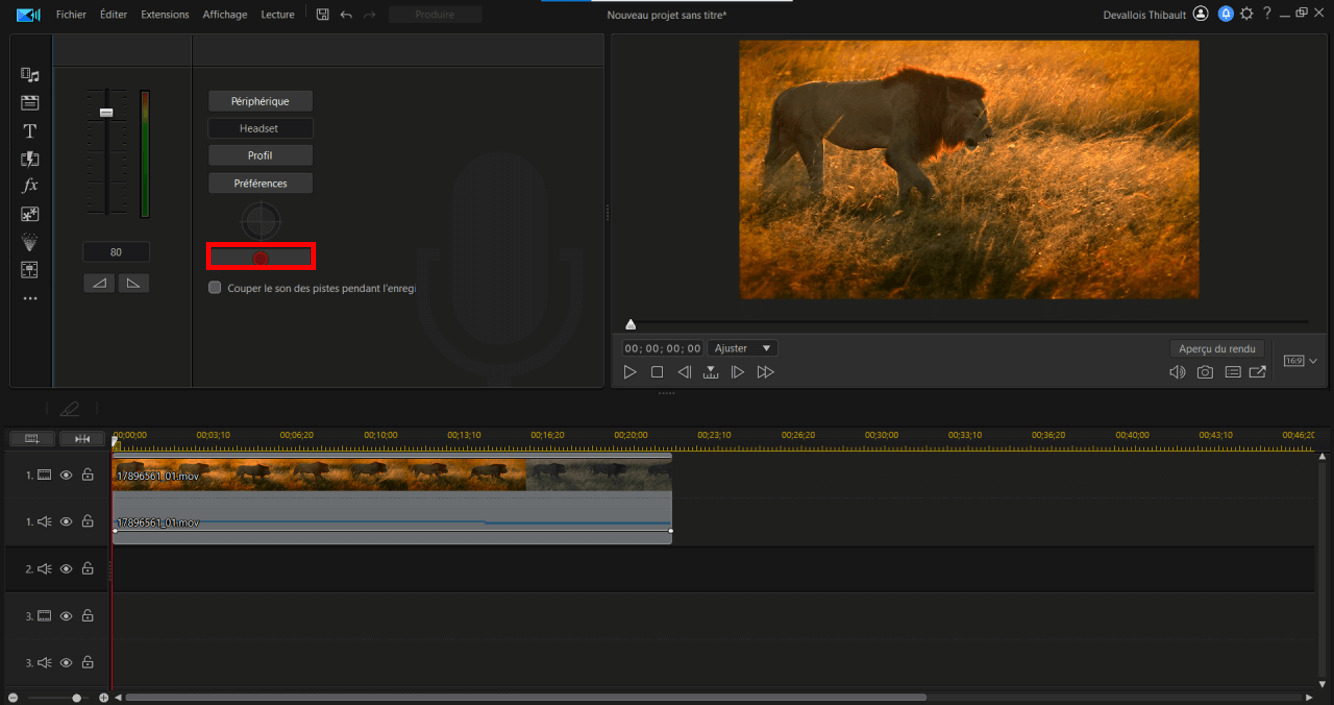
Task: Click the fit-timeline button beside track manager
Action: pyautogui.click(x=82, y=438)
